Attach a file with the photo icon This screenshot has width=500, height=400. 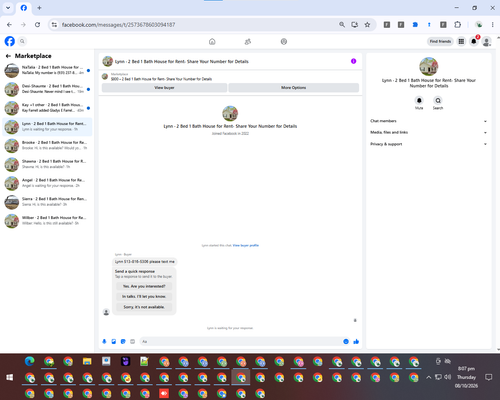tap(114, 341)
